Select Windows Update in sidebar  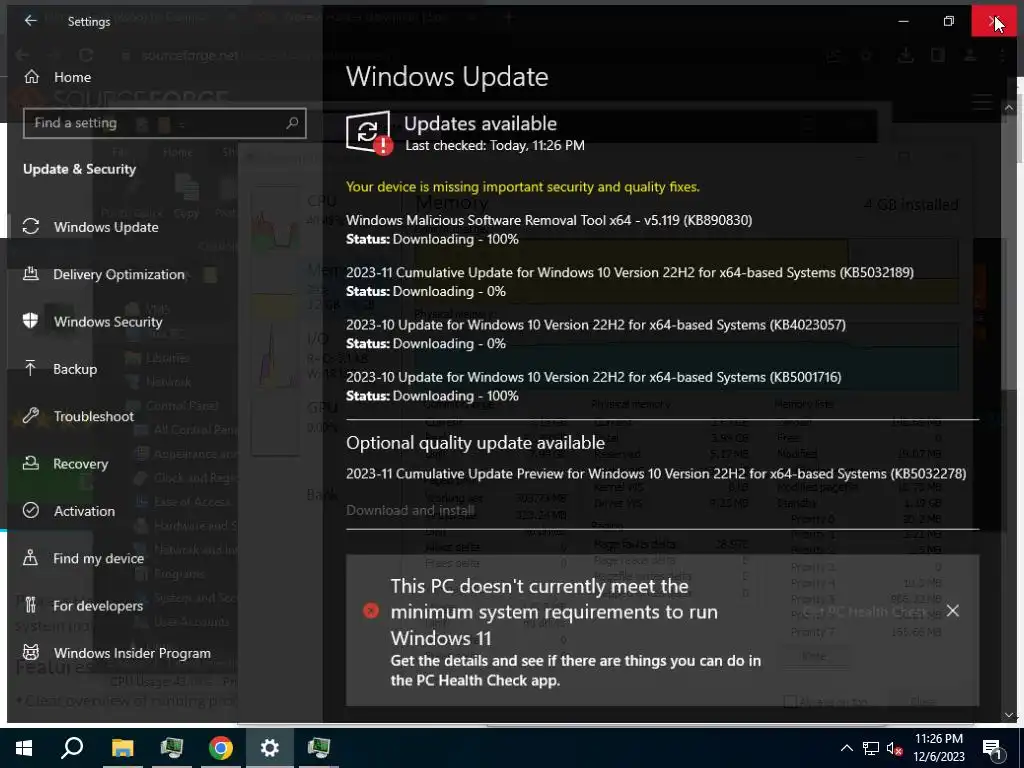pos(106,227)
